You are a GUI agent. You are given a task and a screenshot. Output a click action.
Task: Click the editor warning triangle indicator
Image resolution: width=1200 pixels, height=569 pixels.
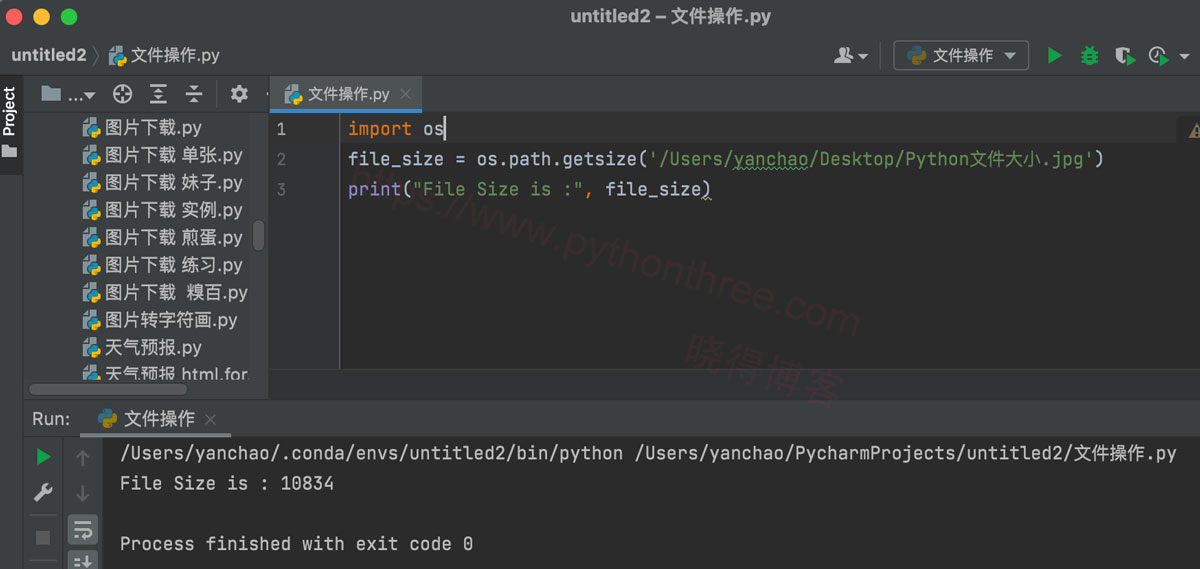point(1193,130)
